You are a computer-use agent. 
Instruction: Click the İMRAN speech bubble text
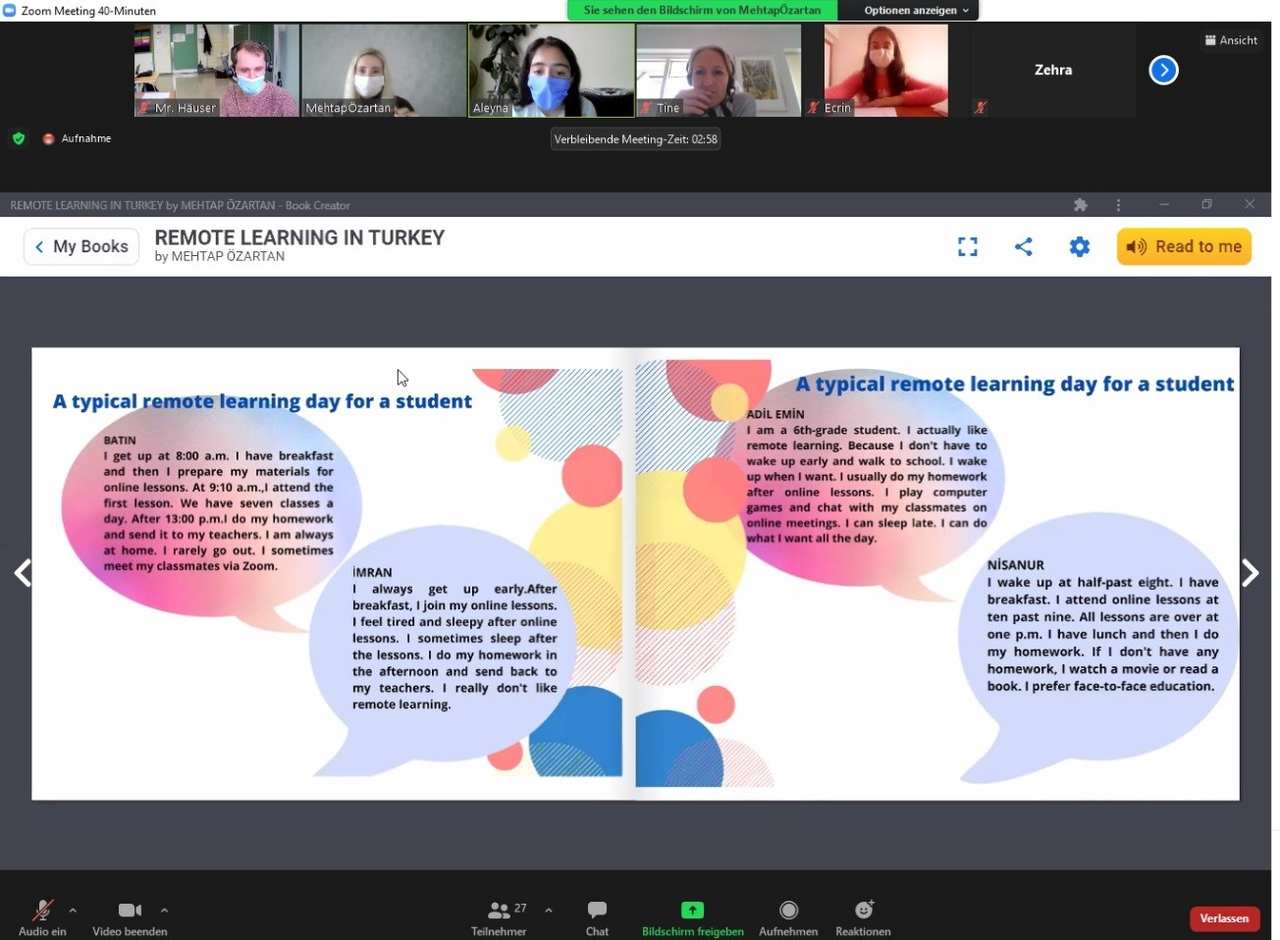click(455, 638)
